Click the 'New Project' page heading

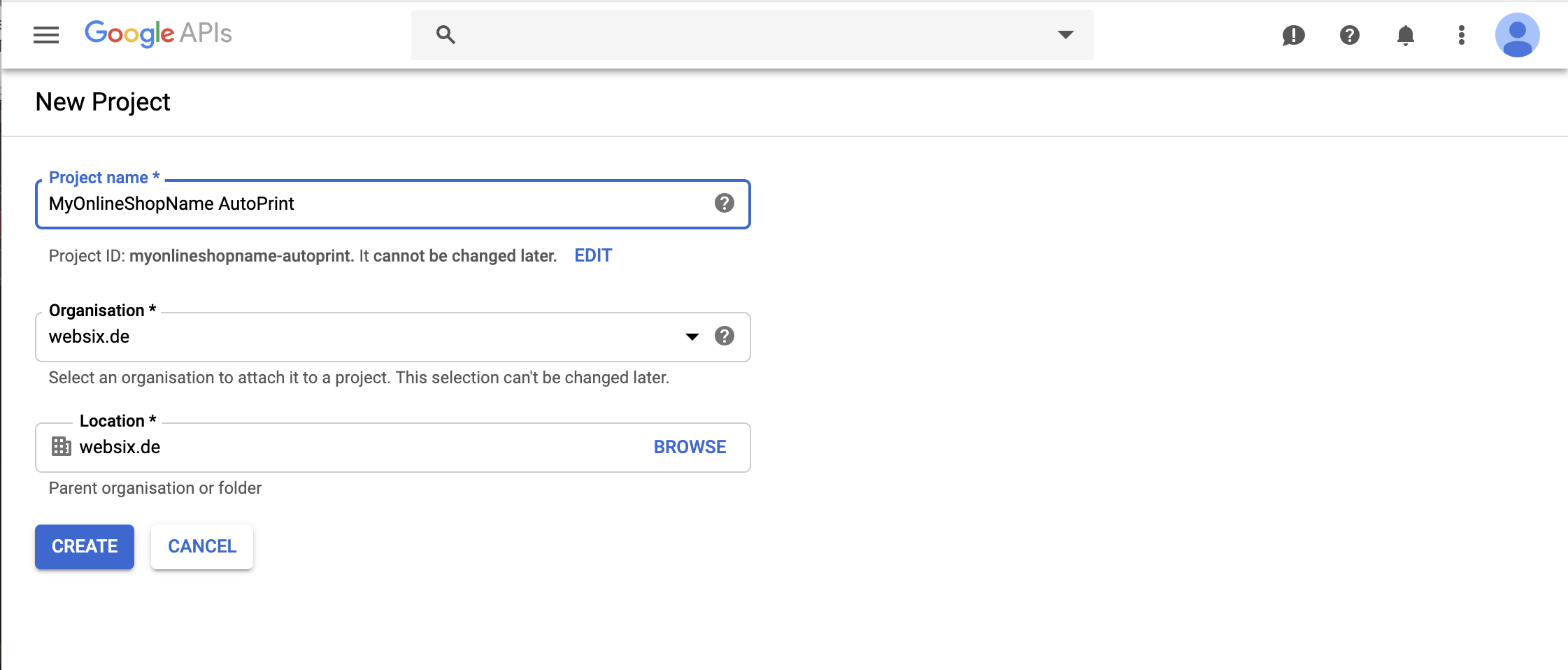pyautogui.click(x=103, y=102)
